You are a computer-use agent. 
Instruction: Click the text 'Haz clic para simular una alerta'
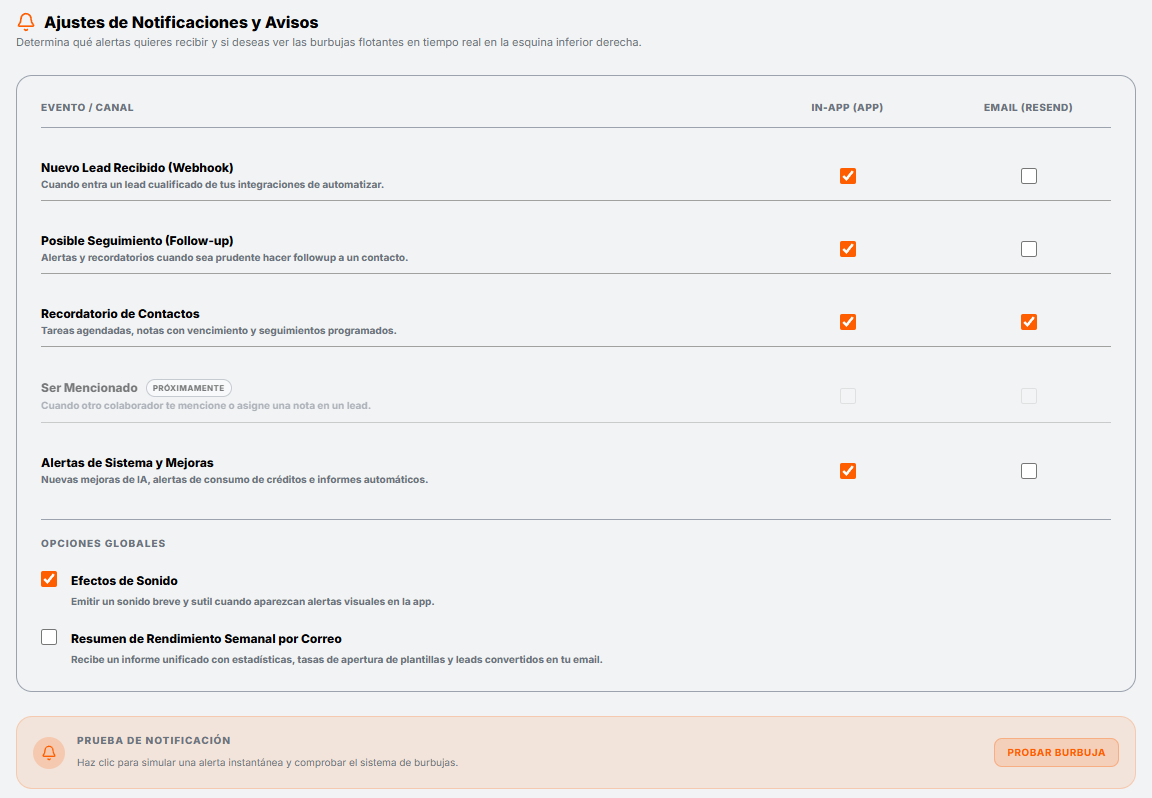267,763
